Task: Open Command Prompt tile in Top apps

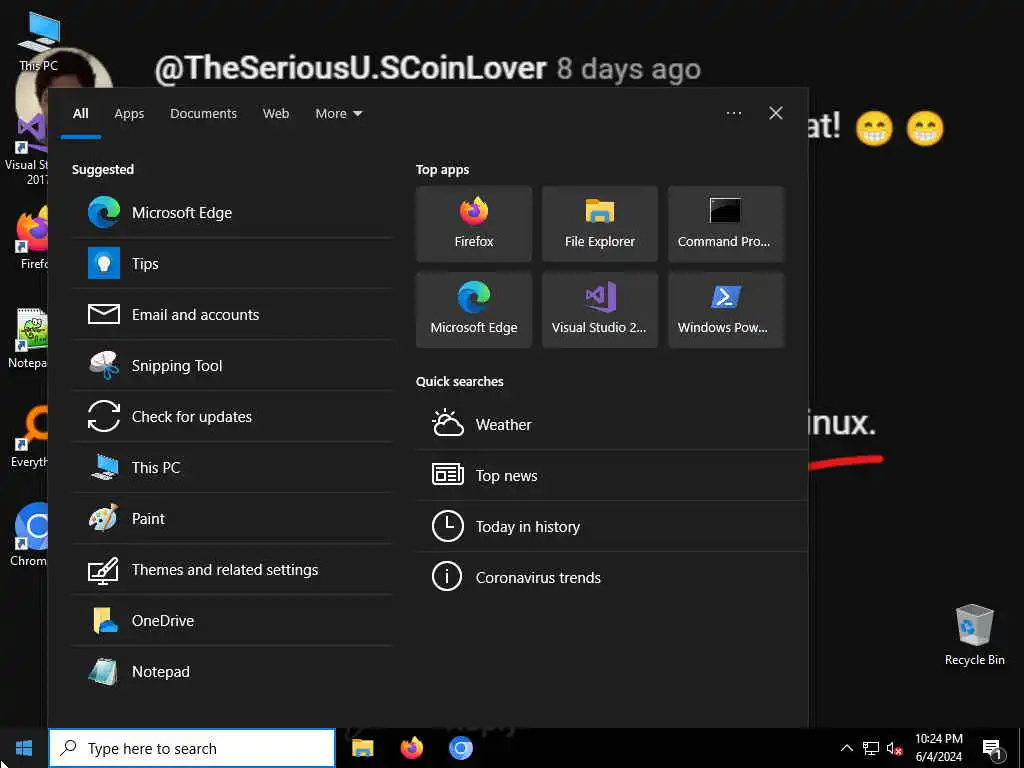Action: point(726,224)
